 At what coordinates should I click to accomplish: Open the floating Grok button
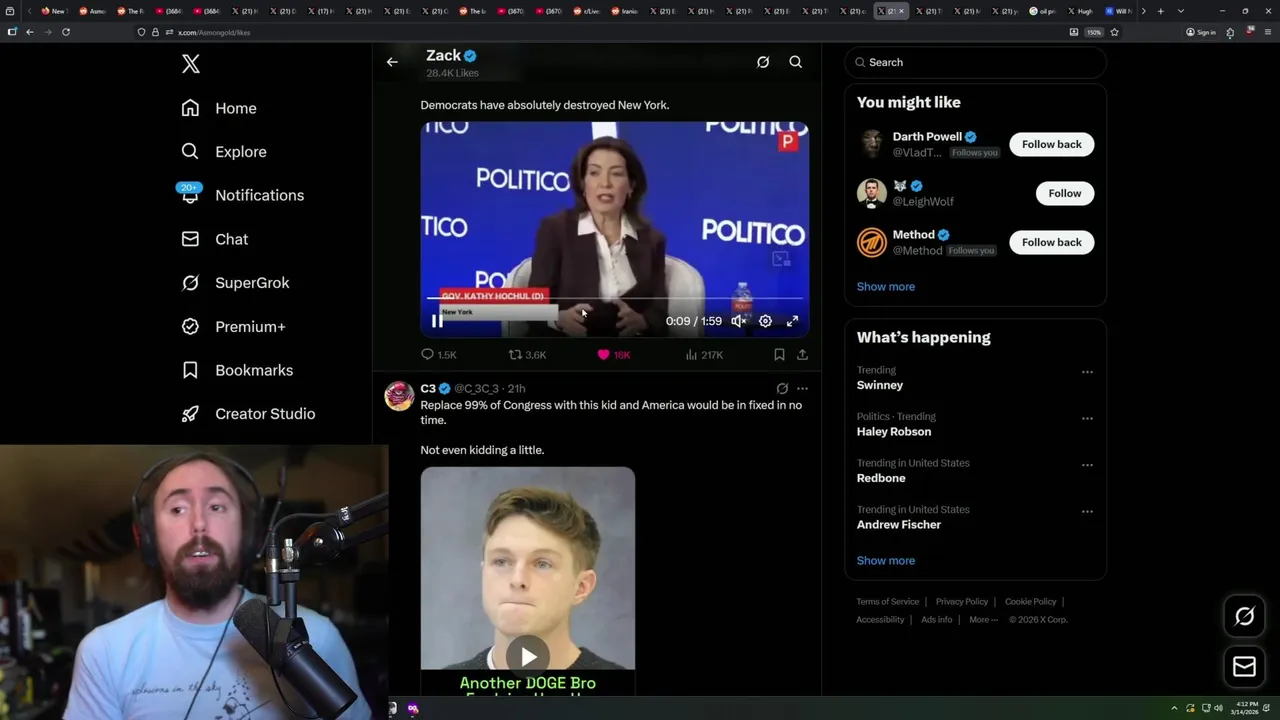click(1244, 617)
